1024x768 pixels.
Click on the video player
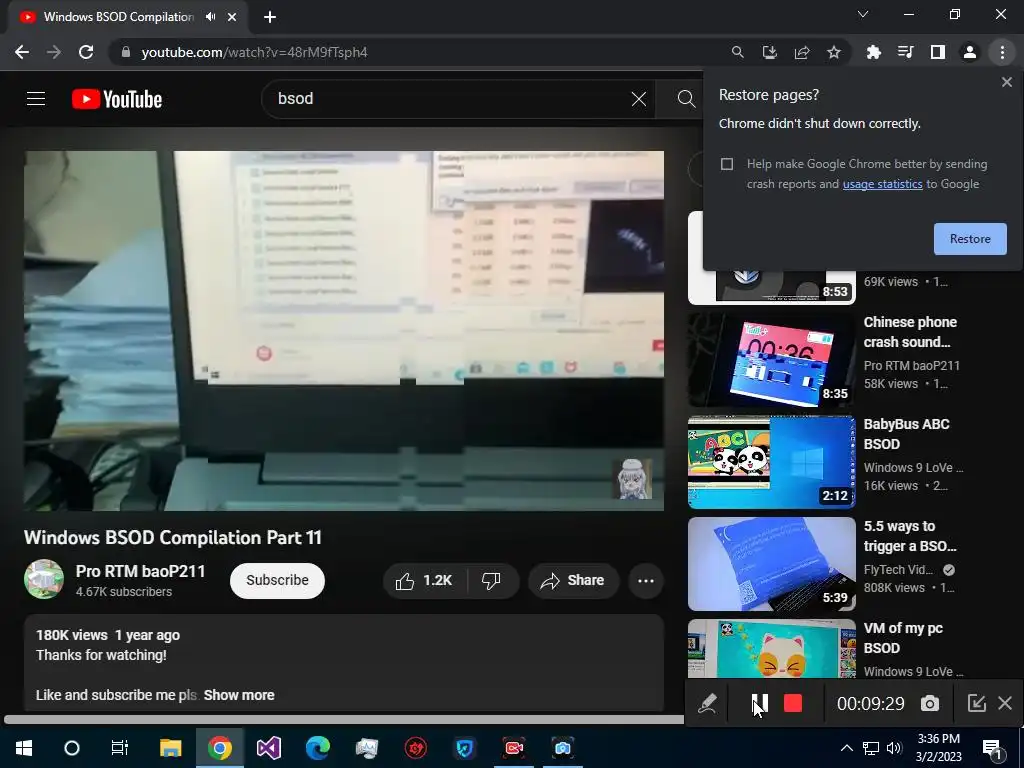point(344,331)
